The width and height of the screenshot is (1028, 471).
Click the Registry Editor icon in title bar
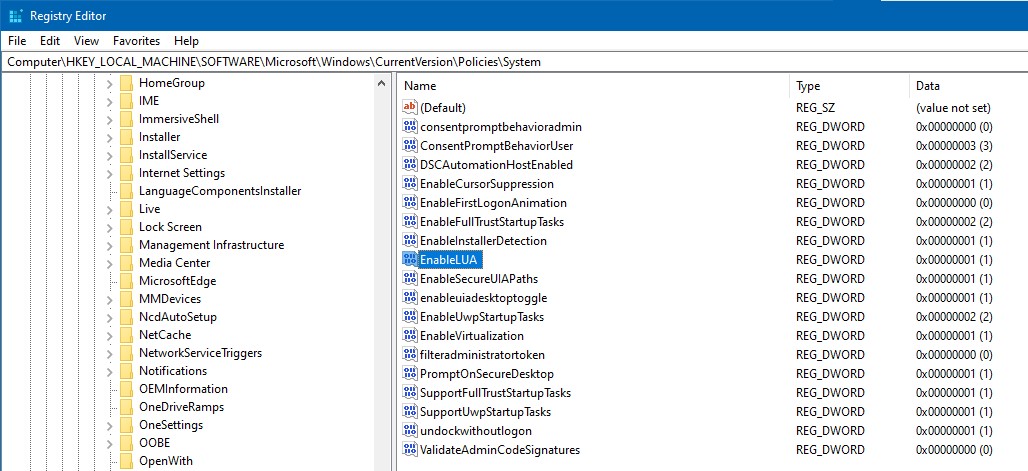(x=15, y=16)
